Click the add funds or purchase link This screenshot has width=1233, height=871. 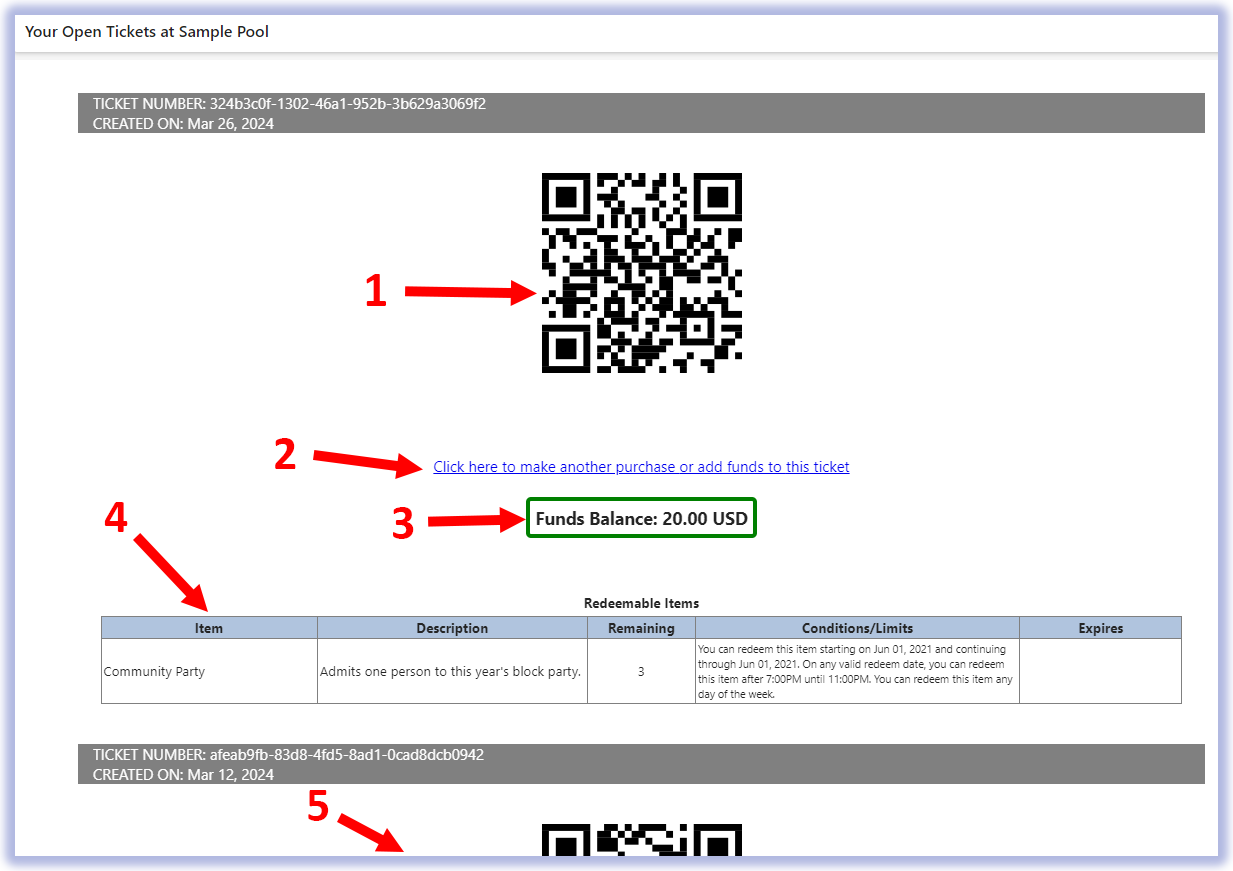(641, 467)
